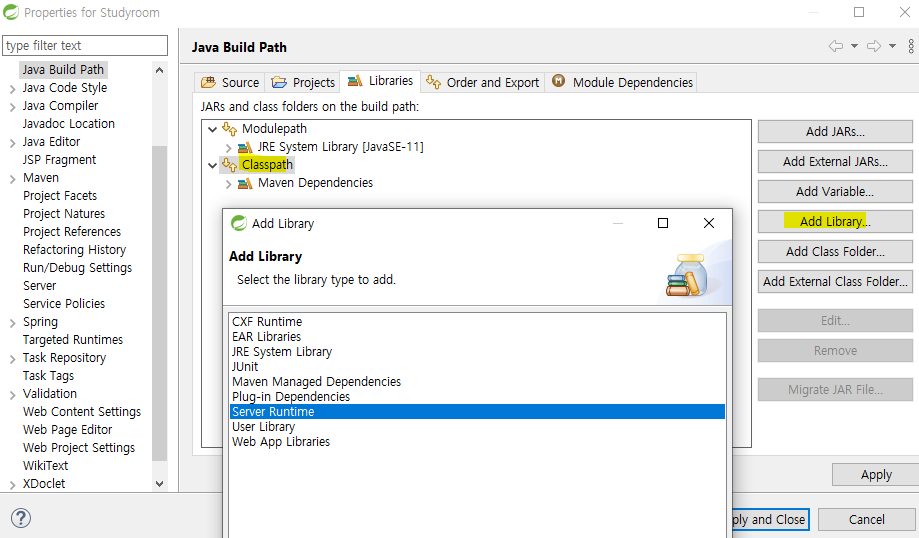Close the Add Library dialog
Viewport: 919px width, 538px height.
[x=709, y=223]
